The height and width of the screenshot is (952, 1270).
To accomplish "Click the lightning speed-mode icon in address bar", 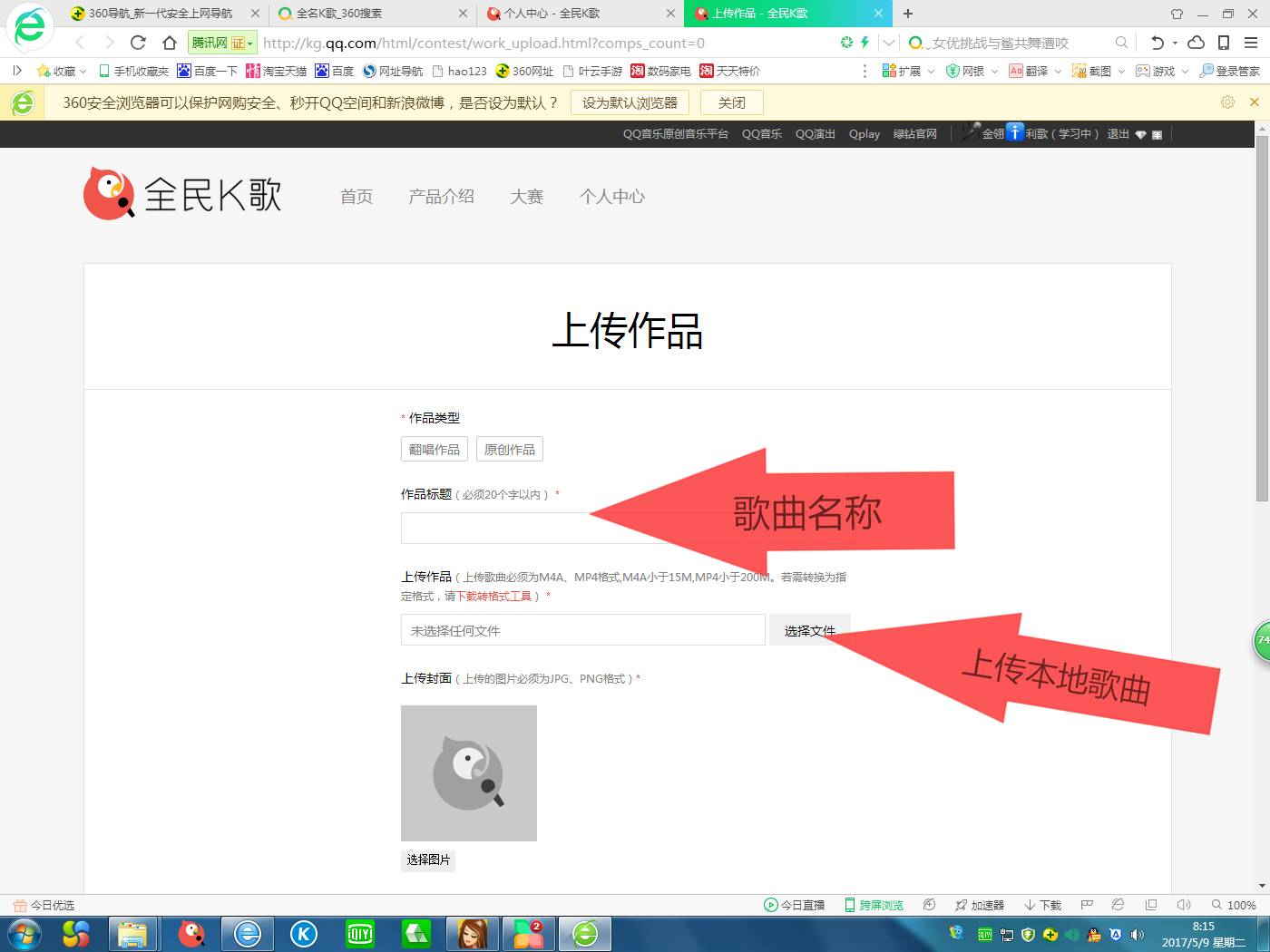I will click(865, 43).
